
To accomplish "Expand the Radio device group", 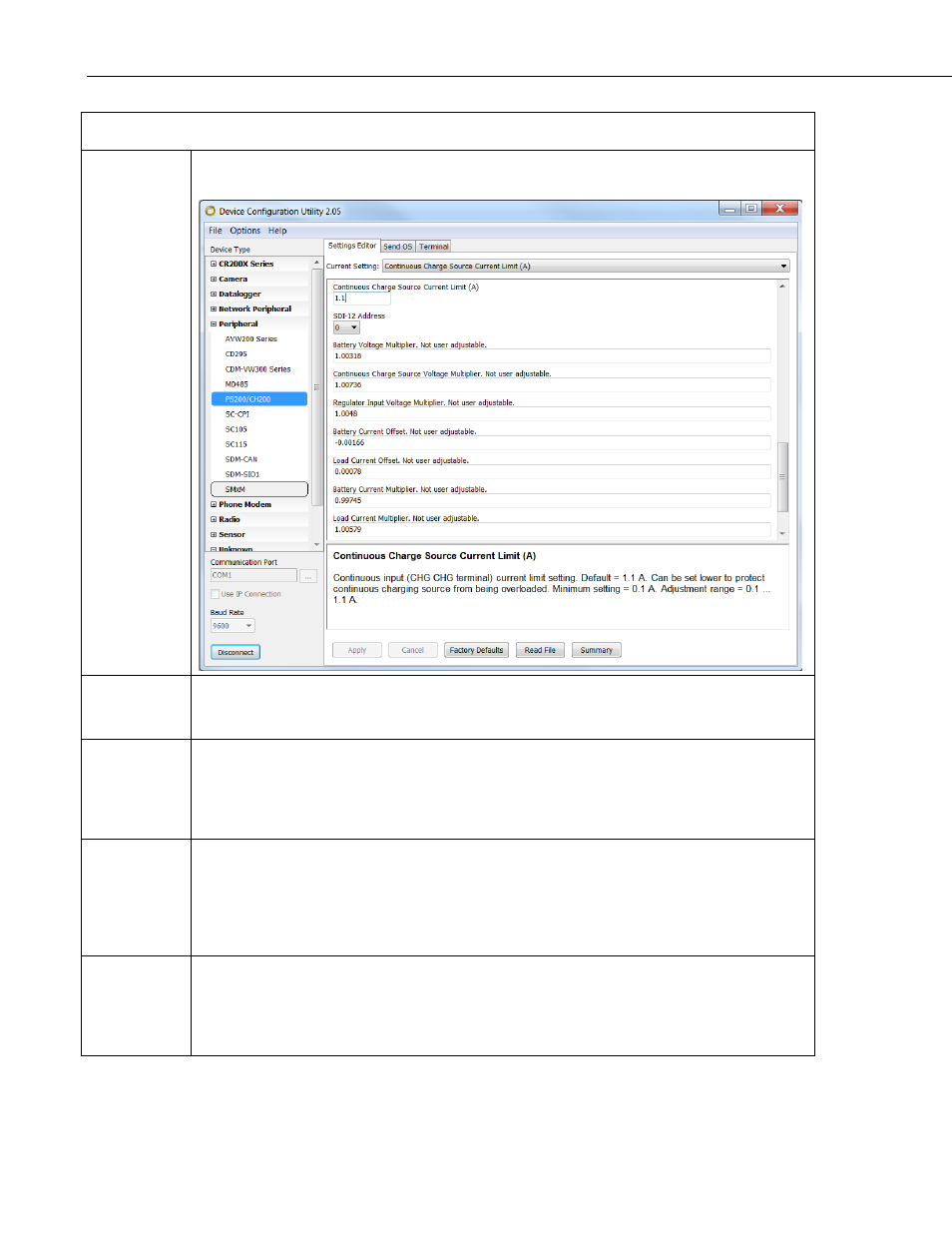I will (x=214, y=519).
